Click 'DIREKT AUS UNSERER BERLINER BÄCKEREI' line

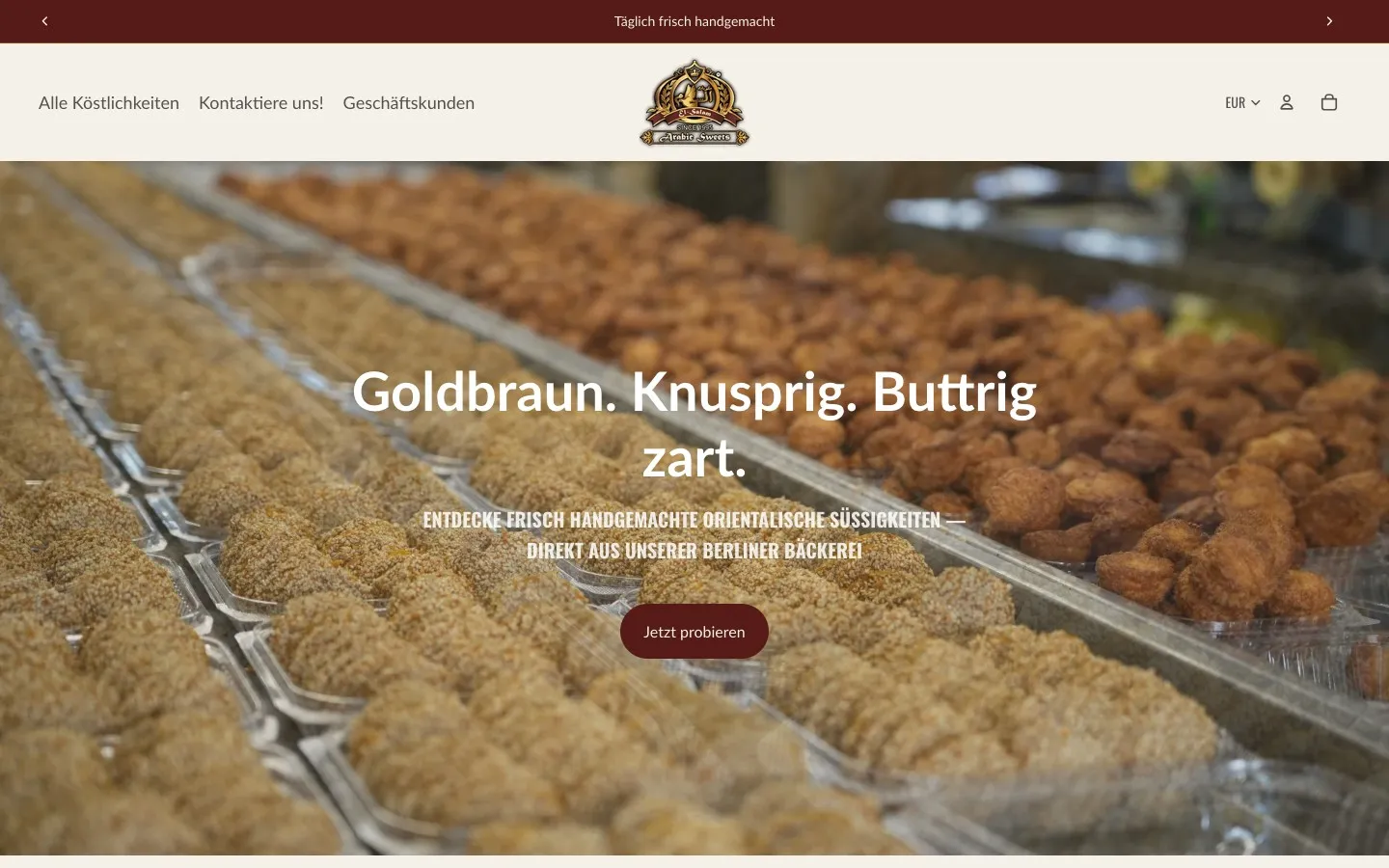tap(694, 551)
